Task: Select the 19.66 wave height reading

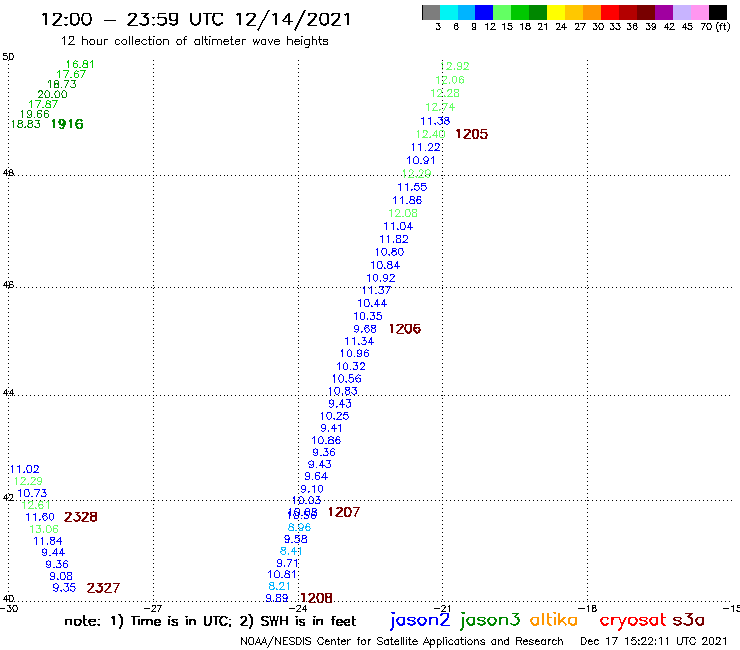Action: (34, 114)
